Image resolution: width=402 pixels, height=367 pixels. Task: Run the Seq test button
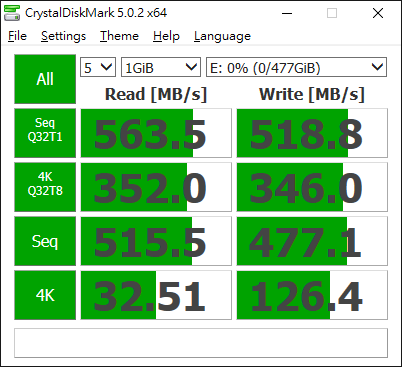(x=45, y=241)
